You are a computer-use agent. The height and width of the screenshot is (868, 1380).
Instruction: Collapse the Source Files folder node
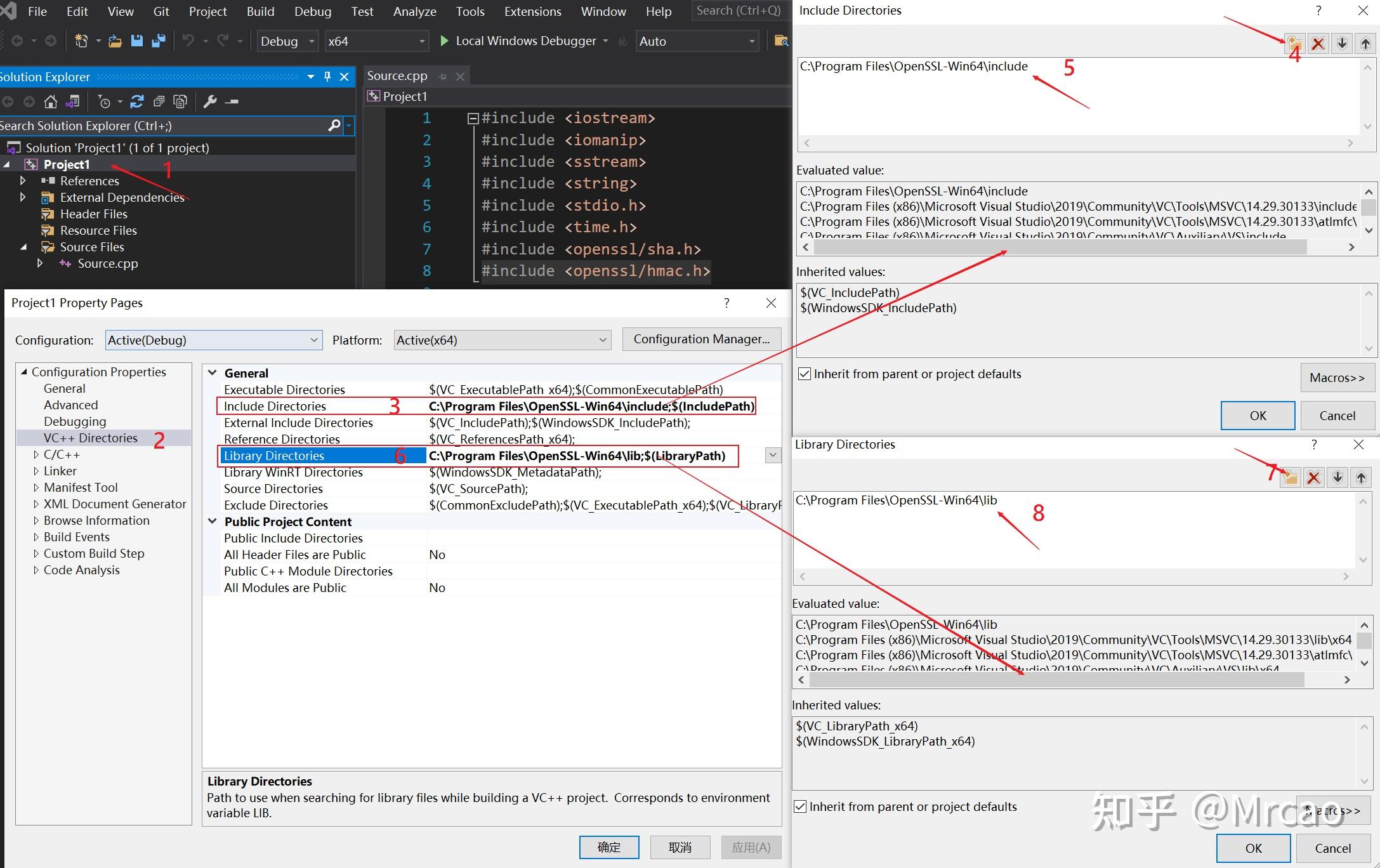(23, 247)
